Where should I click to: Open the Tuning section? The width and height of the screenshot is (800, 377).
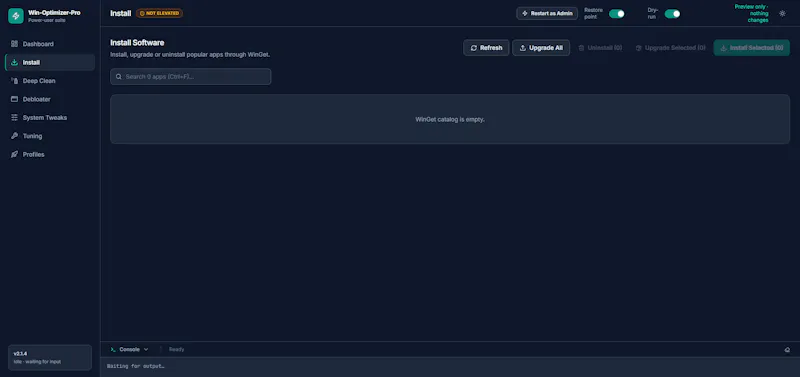pyautogui.click(x=50, y=136)
